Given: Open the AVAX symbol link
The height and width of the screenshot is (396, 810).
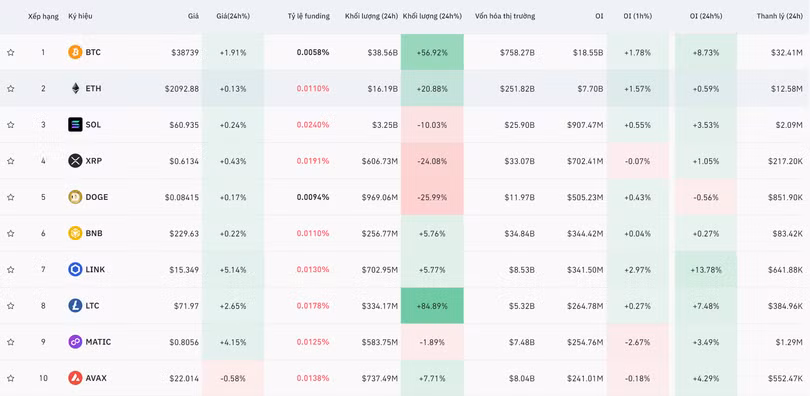Looking at the screenshot, I should coord(96,378).
